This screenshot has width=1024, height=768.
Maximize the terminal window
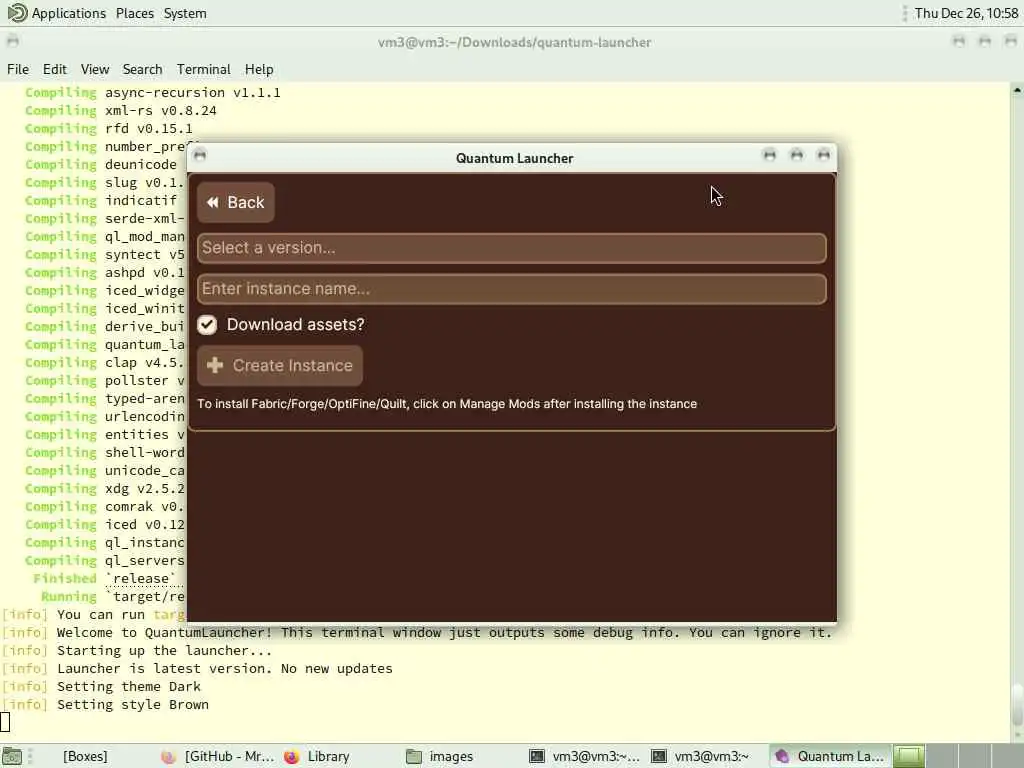pos(985,42)
